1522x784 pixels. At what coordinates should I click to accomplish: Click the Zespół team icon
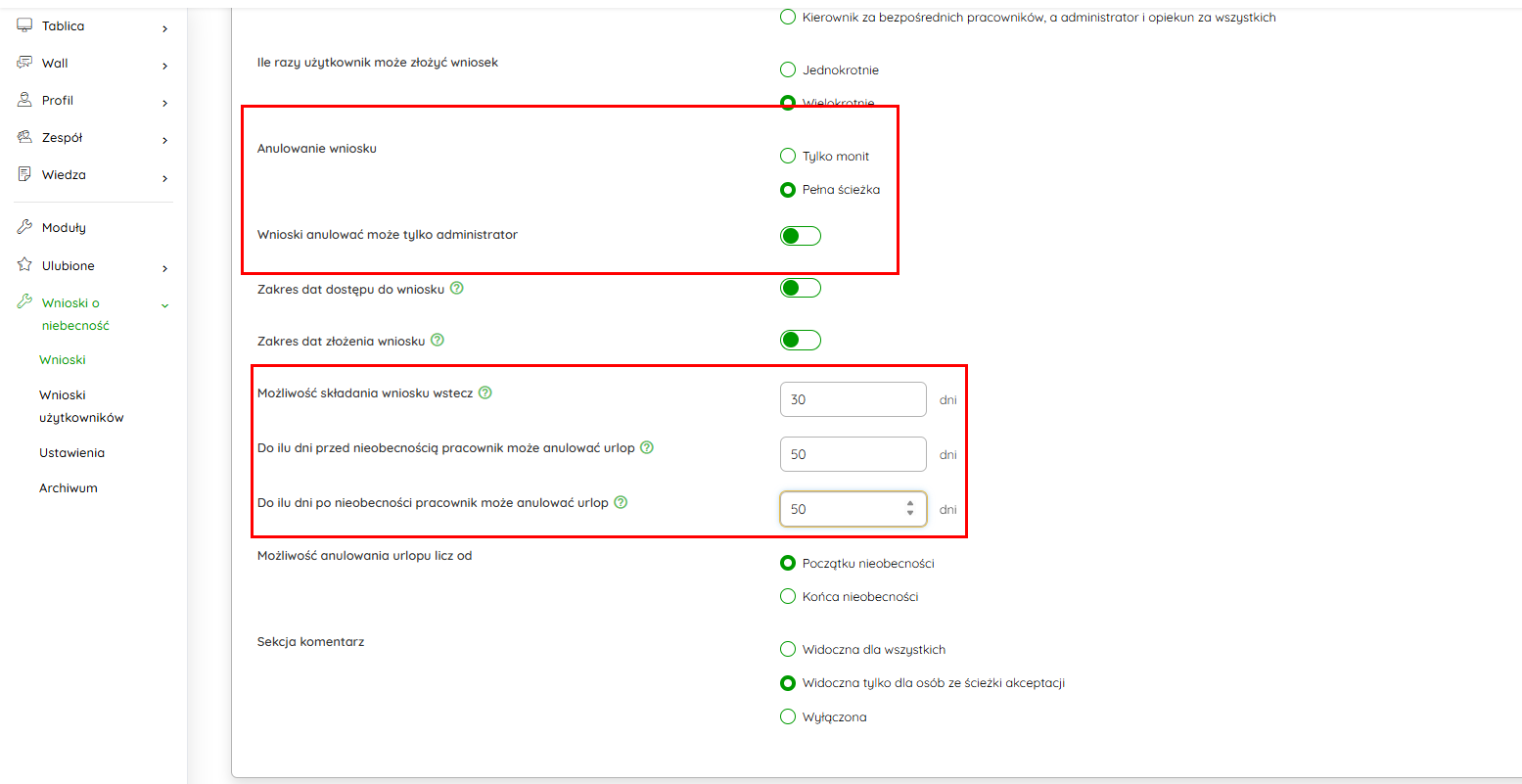click(24, 137)
